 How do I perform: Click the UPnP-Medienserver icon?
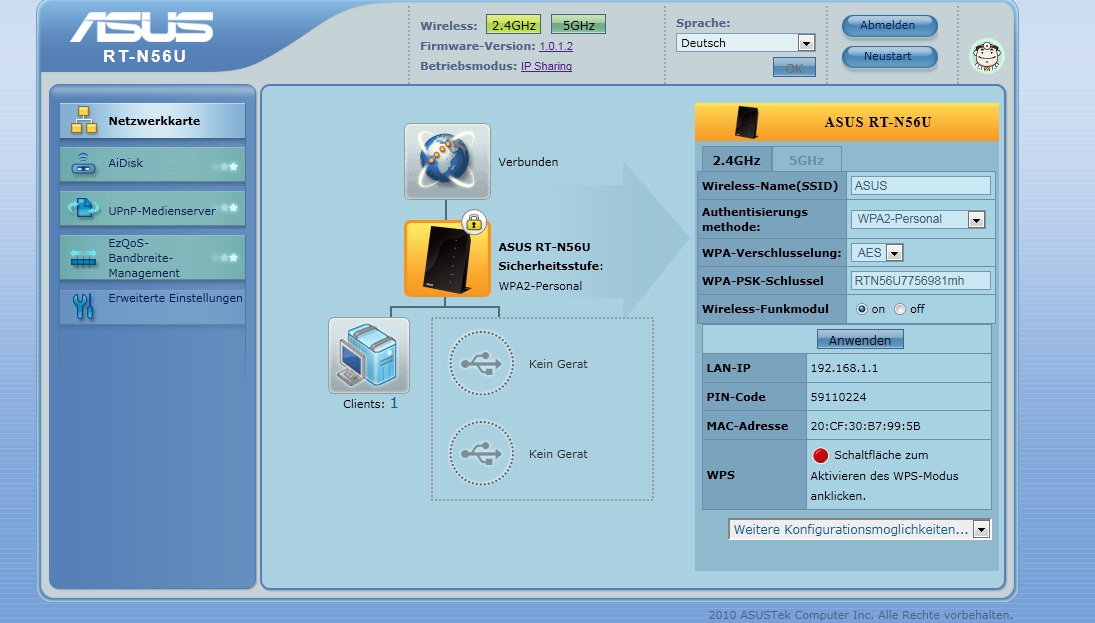tap(84, 208)
